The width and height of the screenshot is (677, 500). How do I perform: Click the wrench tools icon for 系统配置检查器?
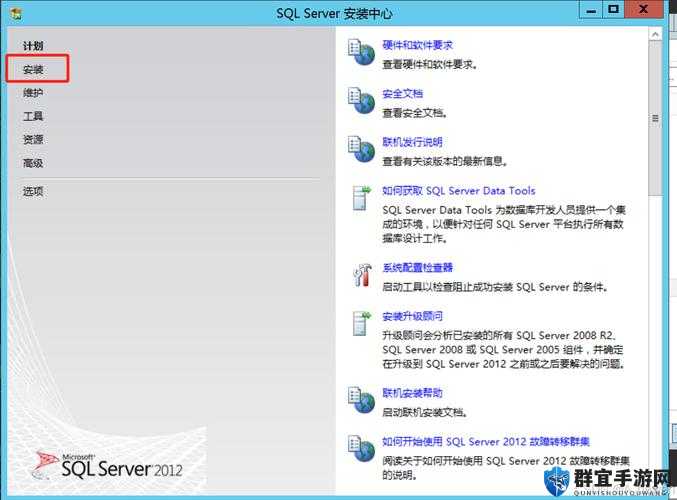[362, 275]
